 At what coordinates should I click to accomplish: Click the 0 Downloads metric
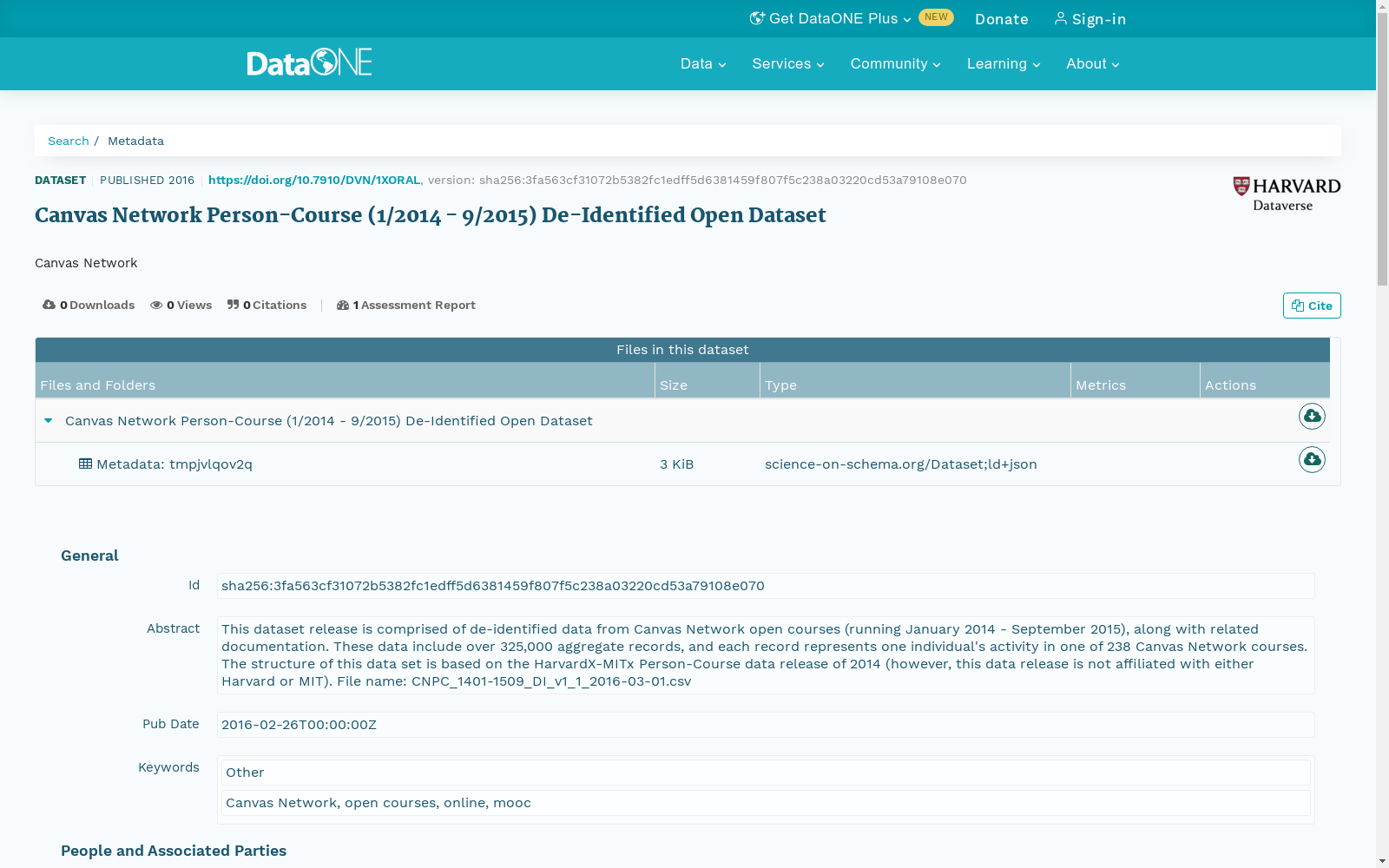[89, 305]
